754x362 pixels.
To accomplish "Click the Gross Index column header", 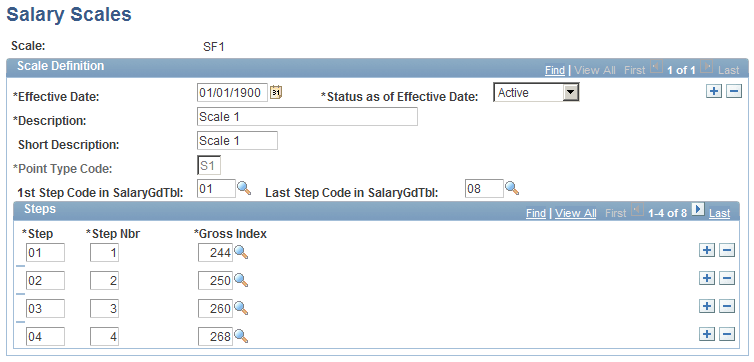I will click(x=230, y=234).
